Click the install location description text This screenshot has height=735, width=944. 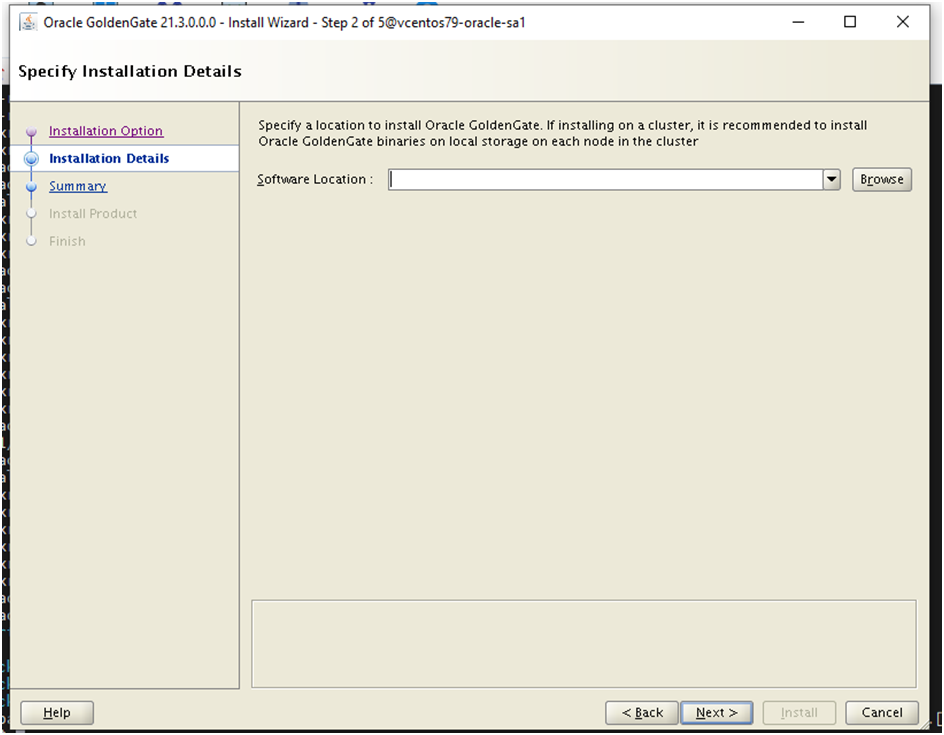click(562, 133)
